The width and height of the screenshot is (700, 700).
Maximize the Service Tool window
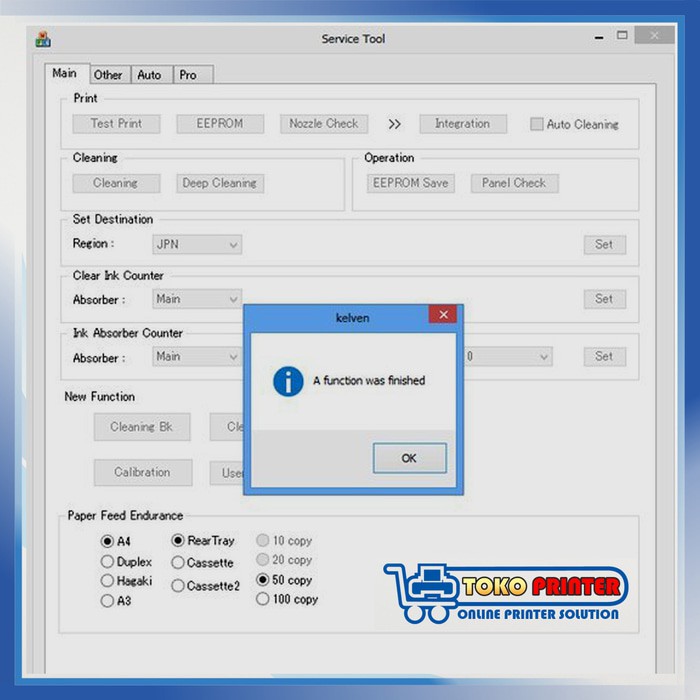622,35
